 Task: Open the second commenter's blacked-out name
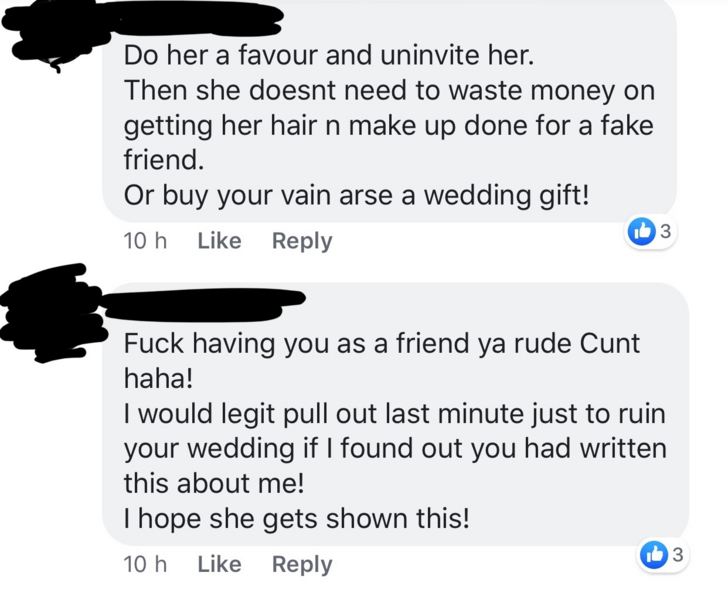(x=204, y=305)
